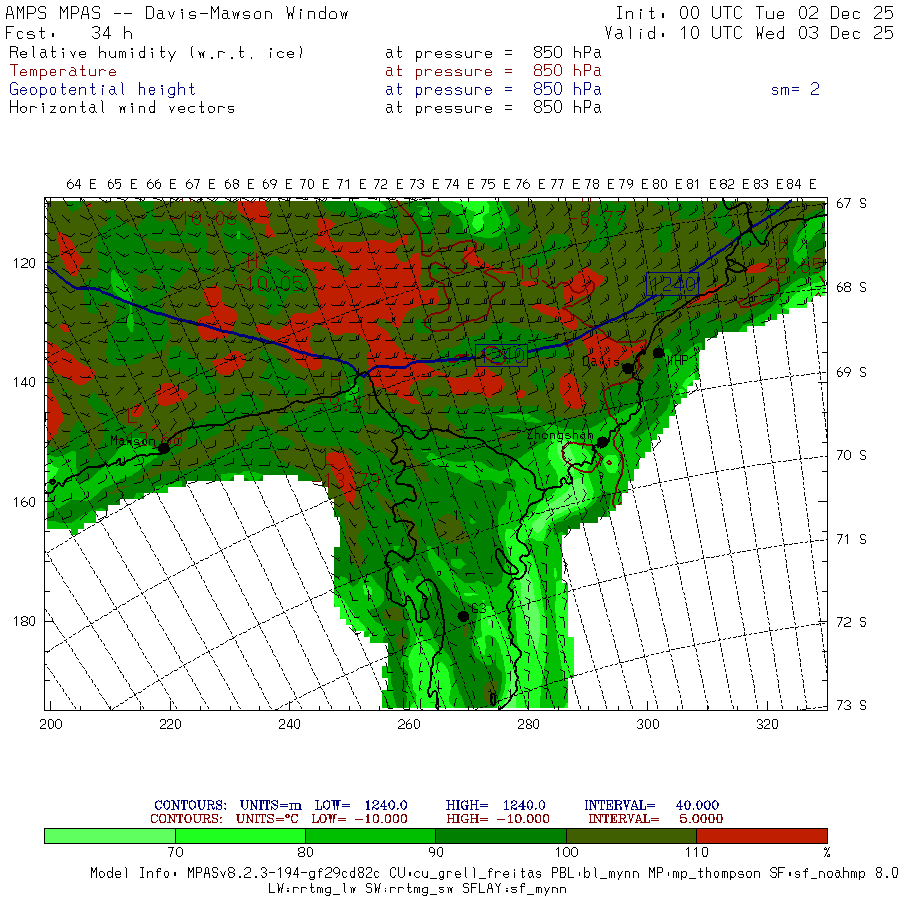Viewport: 900px width, 900px height.
Task: Select the 80 to 90 percent green swatch
Action: coord(370,836)
